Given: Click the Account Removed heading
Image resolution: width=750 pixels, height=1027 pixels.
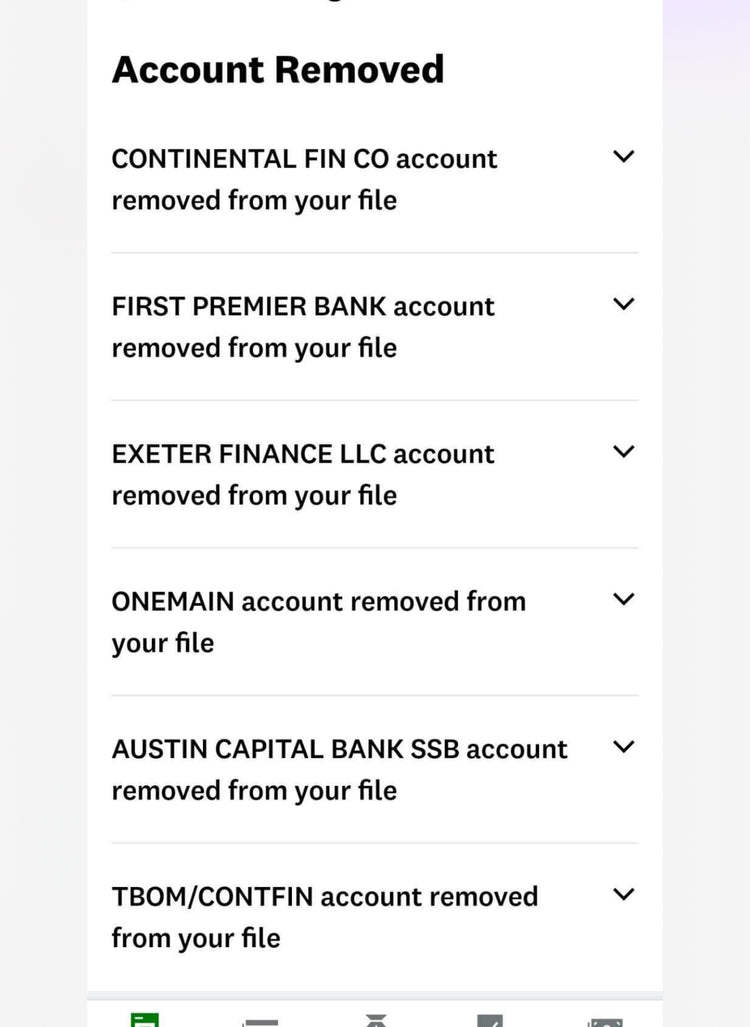Looking at the screenshot, I should click(x=278, y=69).
